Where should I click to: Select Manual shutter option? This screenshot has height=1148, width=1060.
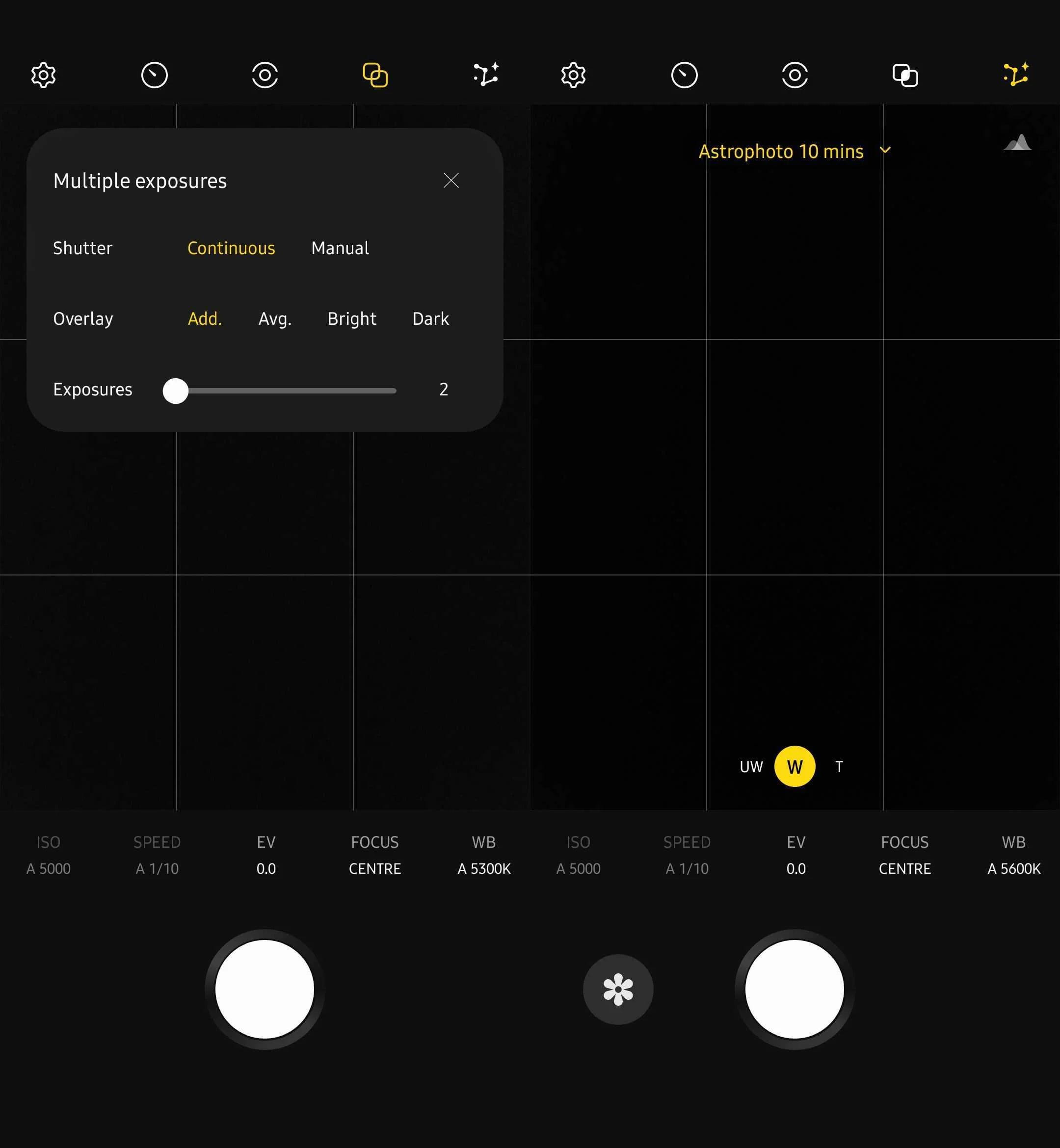tap(340, 248)
